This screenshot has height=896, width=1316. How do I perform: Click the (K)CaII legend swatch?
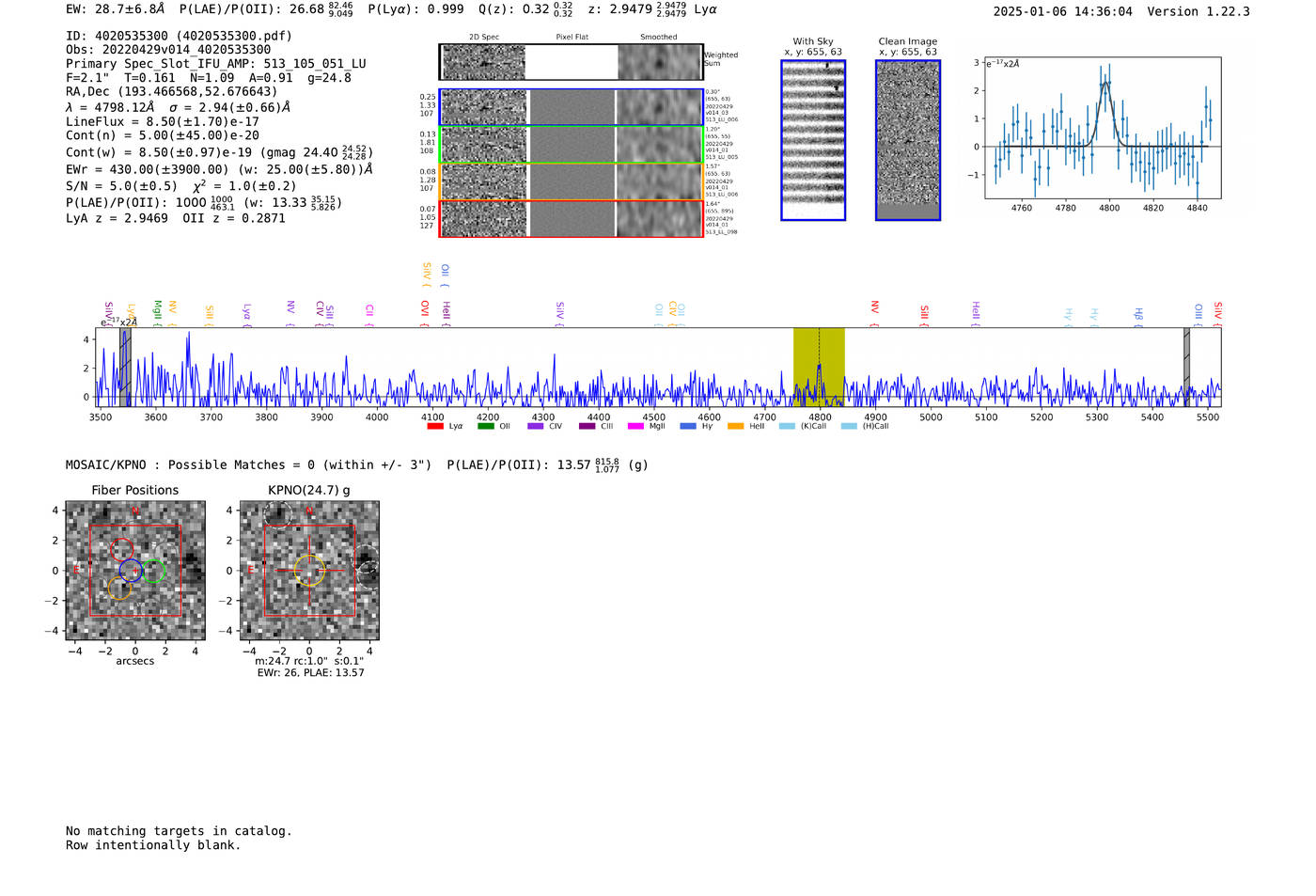(787, 427)
